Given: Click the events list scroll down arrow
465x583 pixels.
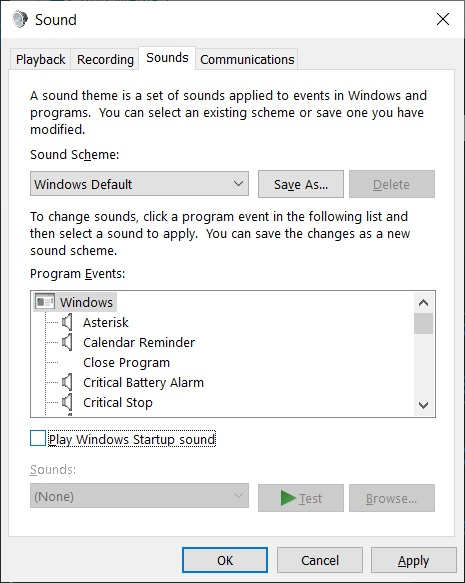Looking at the screenshot, I should click(423, 405).
